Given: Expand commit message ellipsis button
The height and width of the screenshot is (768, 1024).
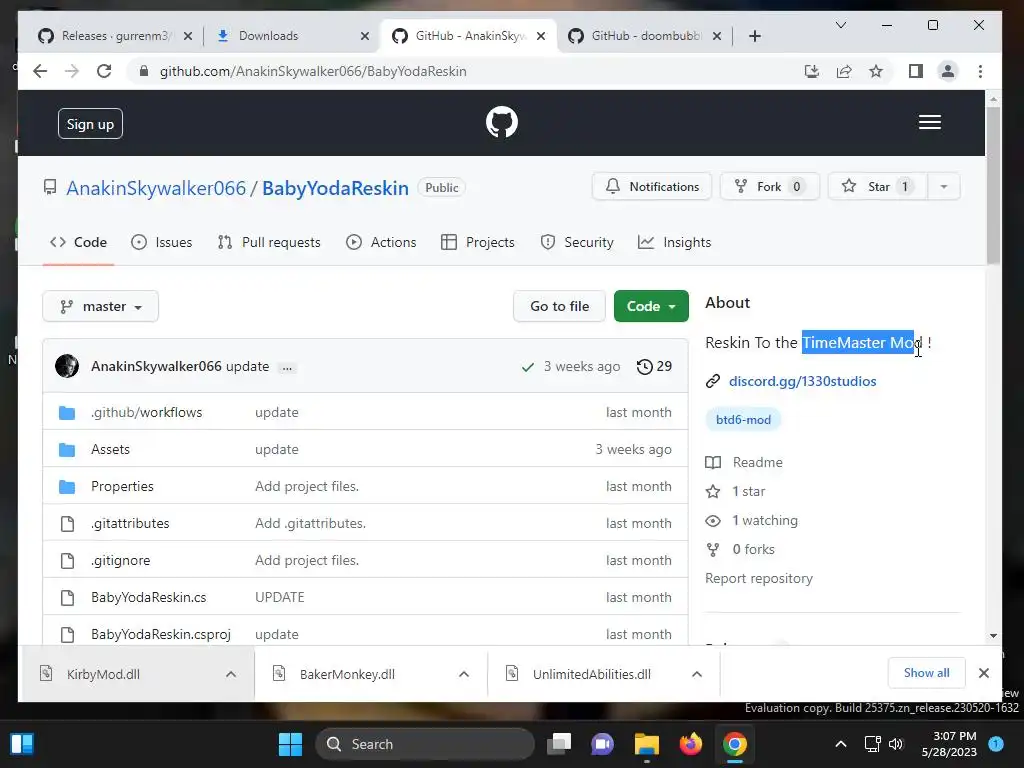Looking at the screenshot, I should [x=287, y=367].
